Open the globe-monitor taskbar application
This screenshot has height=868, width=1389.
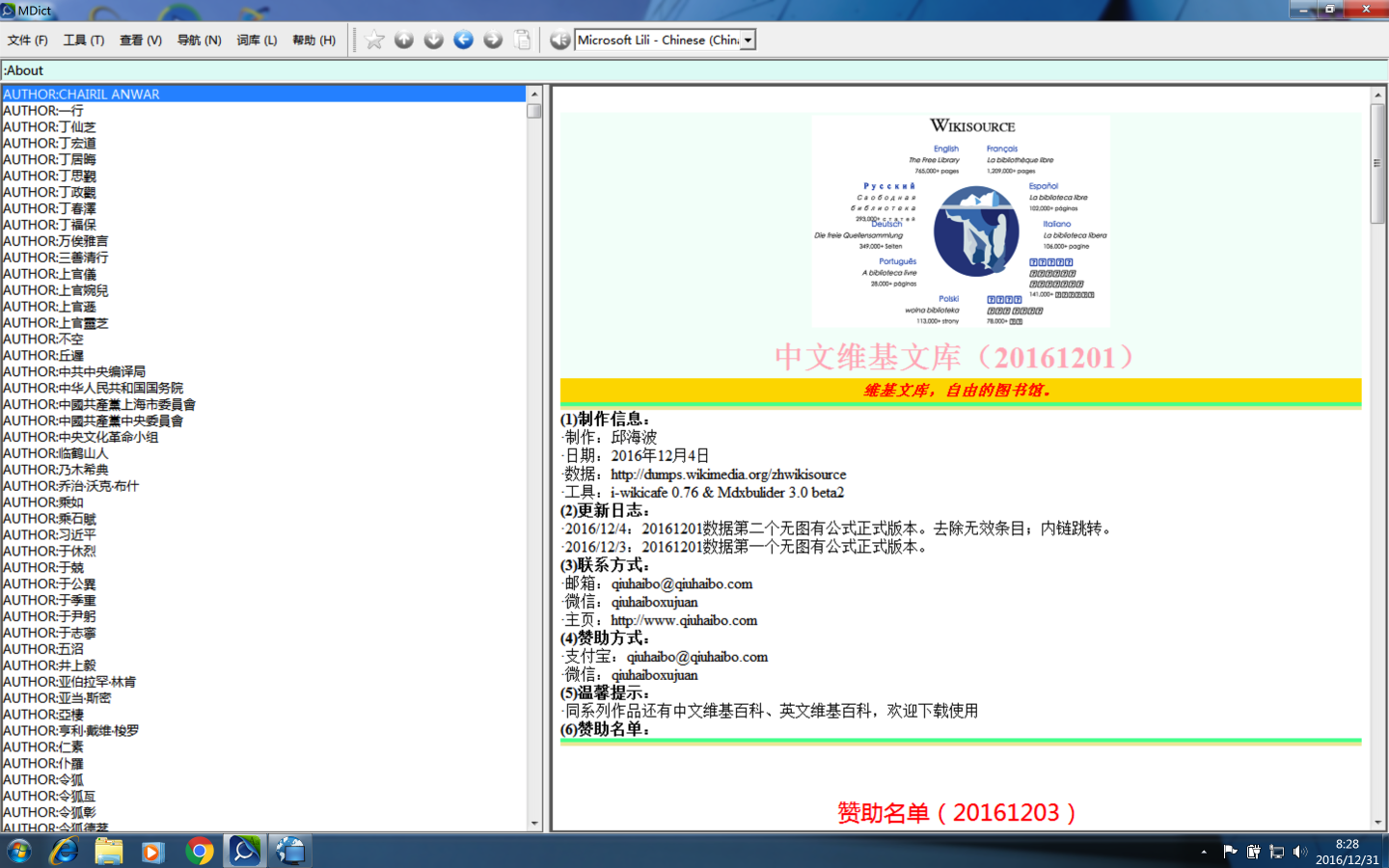(x=289, y=851)
